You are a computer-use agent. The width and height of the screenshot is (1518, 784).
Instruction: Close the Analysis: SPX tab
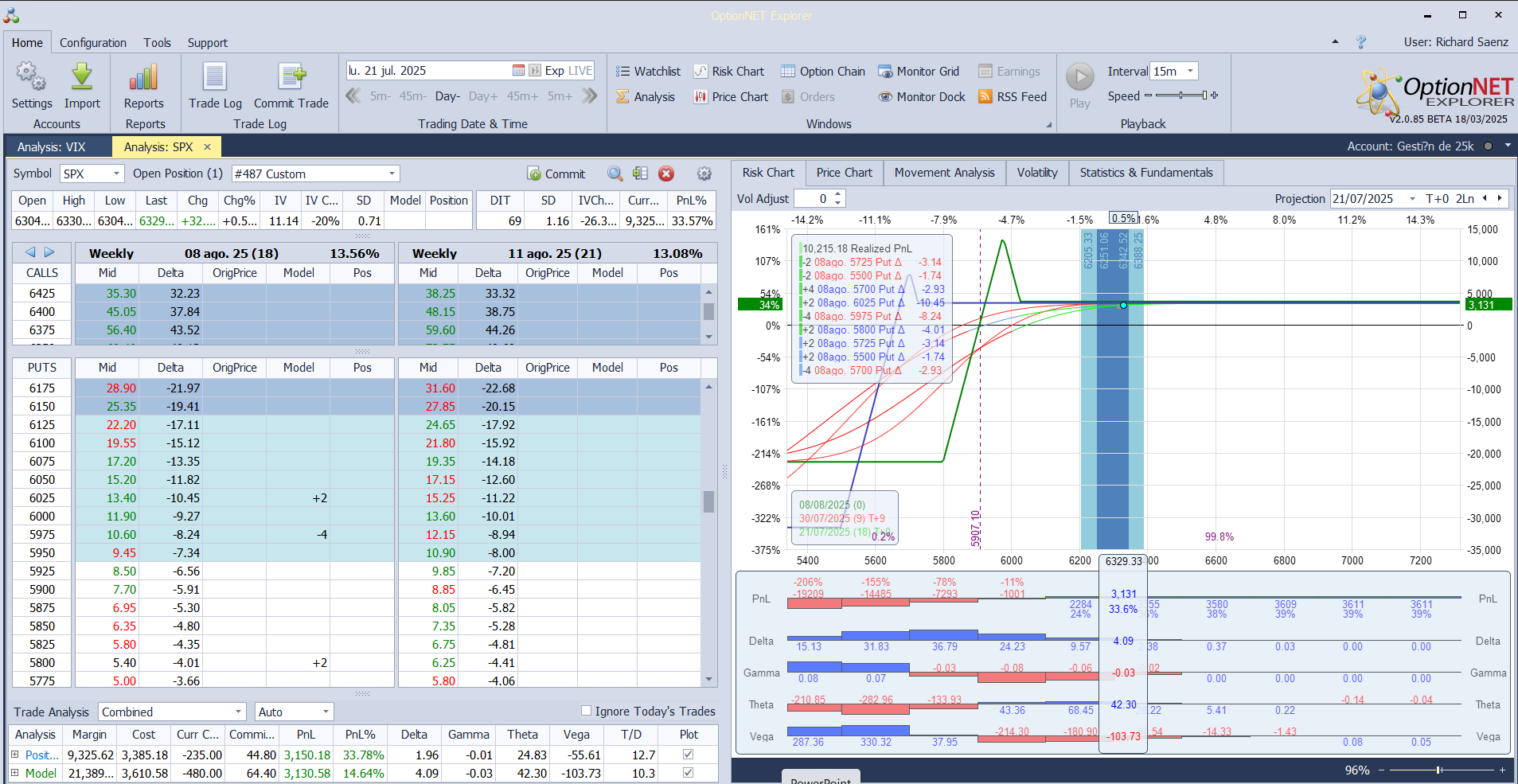(207, 147)
